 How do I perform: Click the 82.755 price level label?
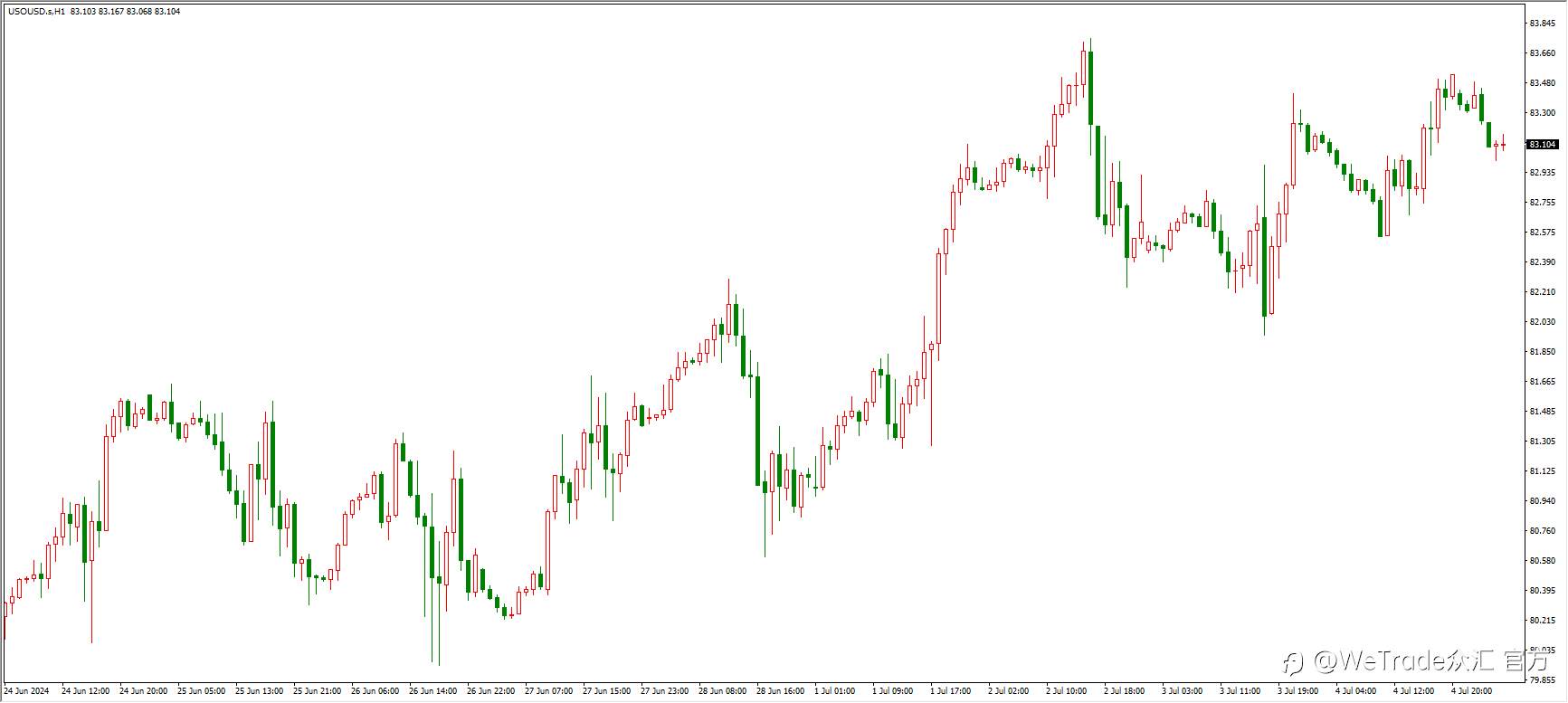1542,203
